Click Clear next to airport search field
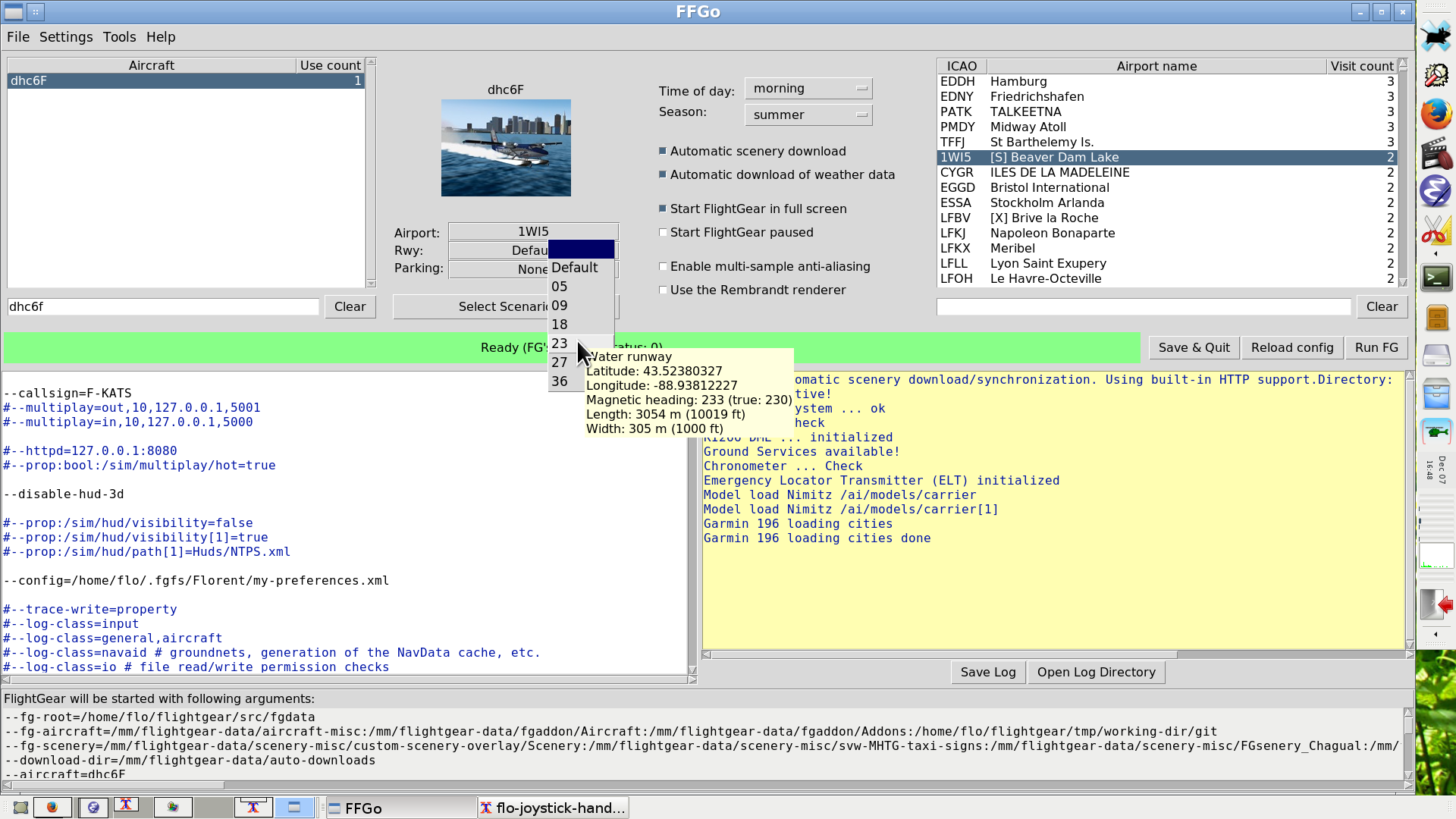The width and height of the screenshot is (1456, 819). click(1382, 306)
